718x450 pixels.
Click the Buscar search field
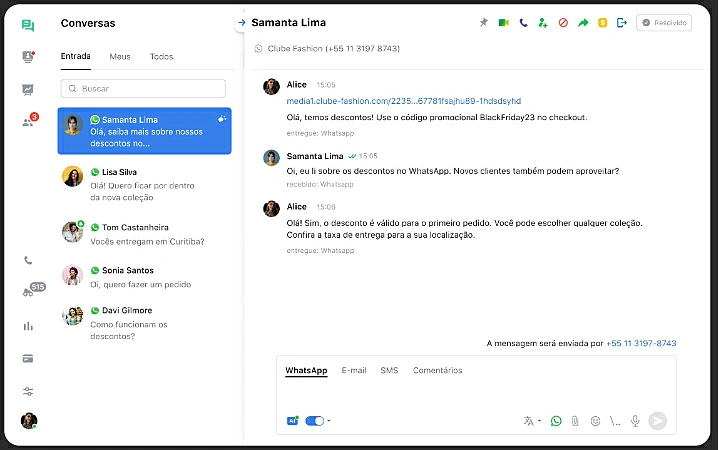[x=143, y=88]
